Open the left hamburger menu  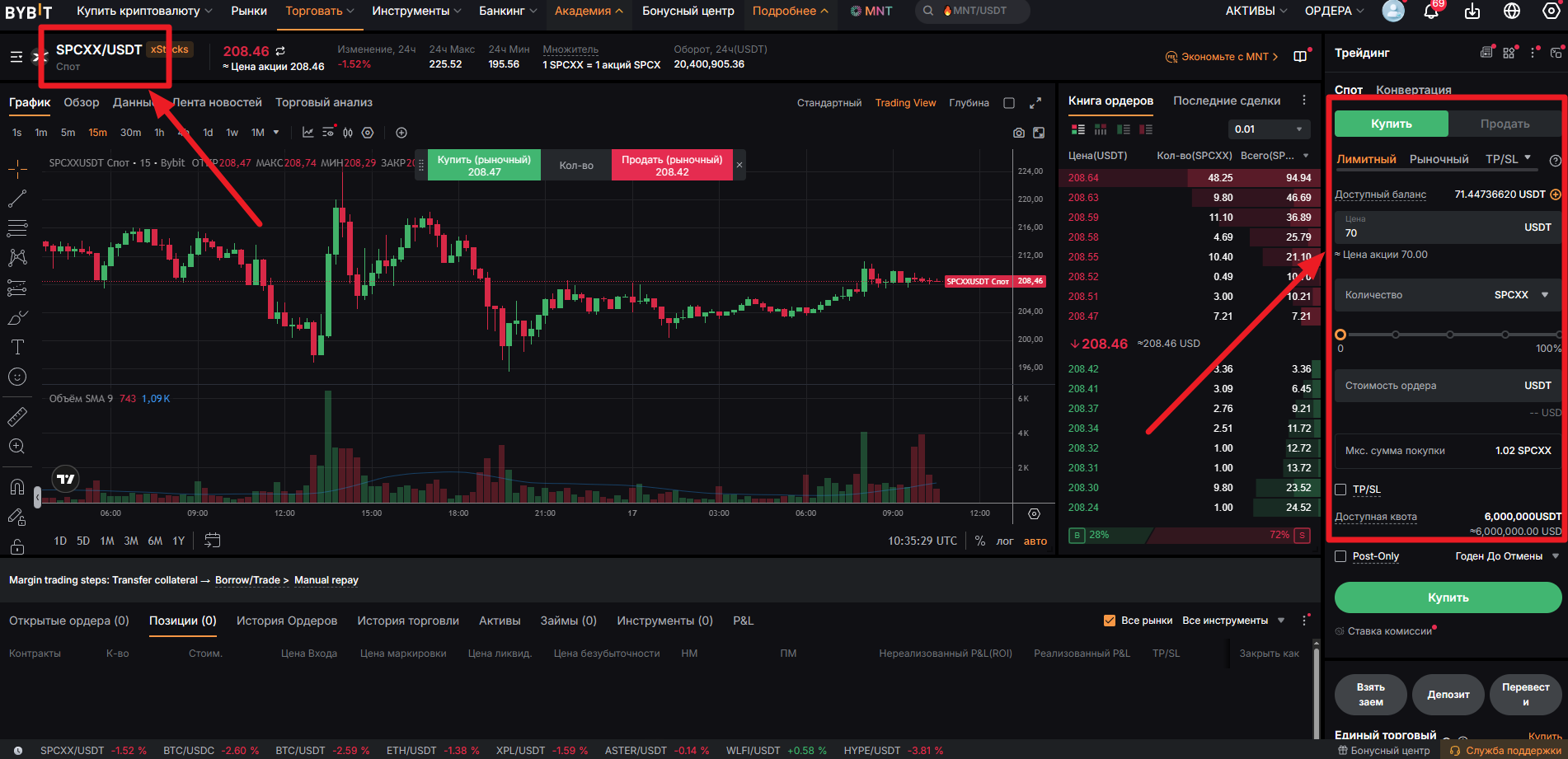click(16, 57)
